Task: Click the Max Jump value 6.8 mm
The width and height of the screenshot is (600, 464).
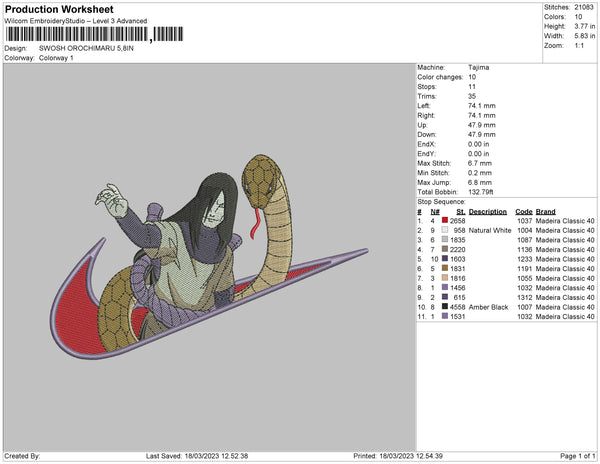Action: (x=479, y=182)
